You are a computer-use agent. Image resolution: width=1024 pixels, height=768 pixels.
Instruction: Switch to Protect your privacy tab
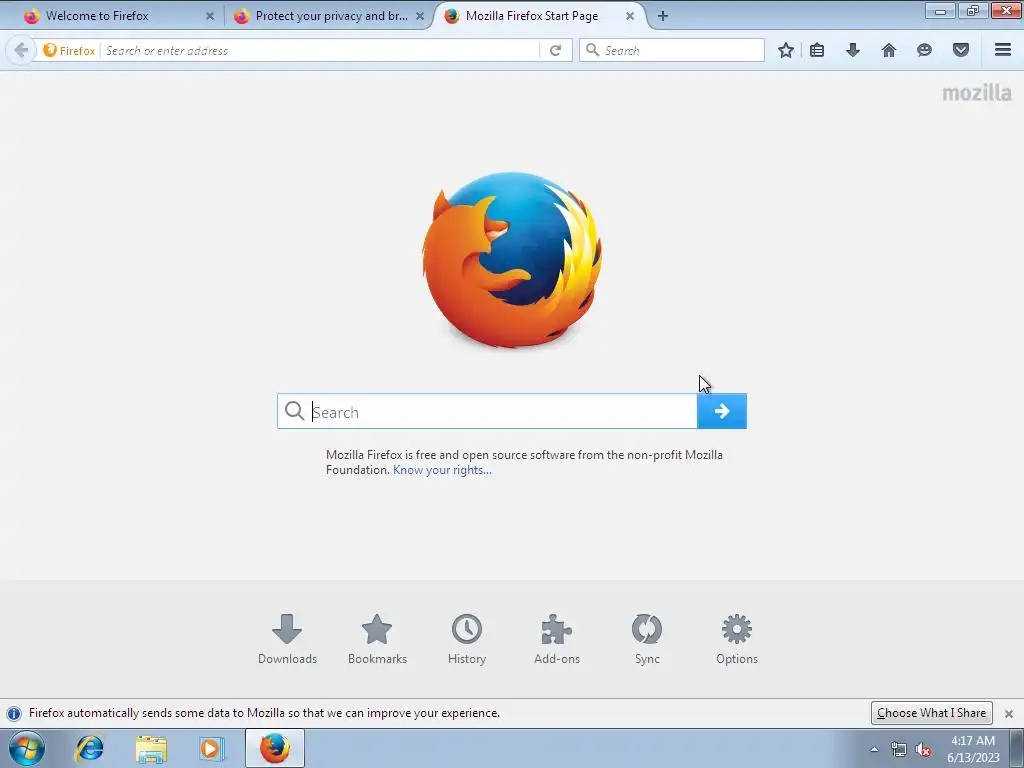(x=332, y=16)
